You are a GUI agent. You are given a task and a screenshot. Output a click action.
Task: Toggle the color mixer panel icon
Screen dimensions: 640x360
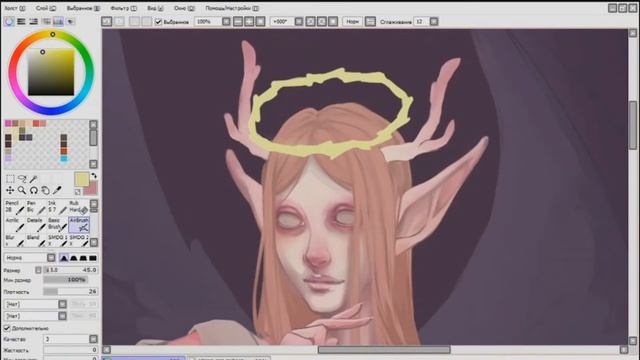tap(46, 21)
